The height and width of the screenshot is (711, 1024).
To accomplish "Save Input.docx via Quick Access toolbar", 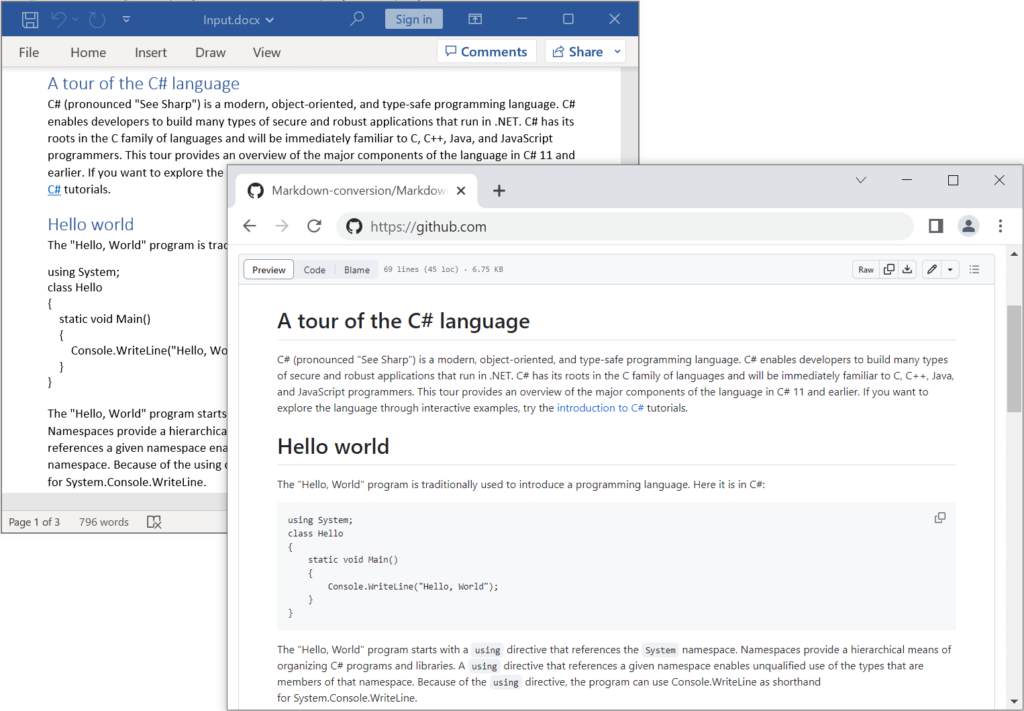I will pyautogui.click(x=28, y=18).
